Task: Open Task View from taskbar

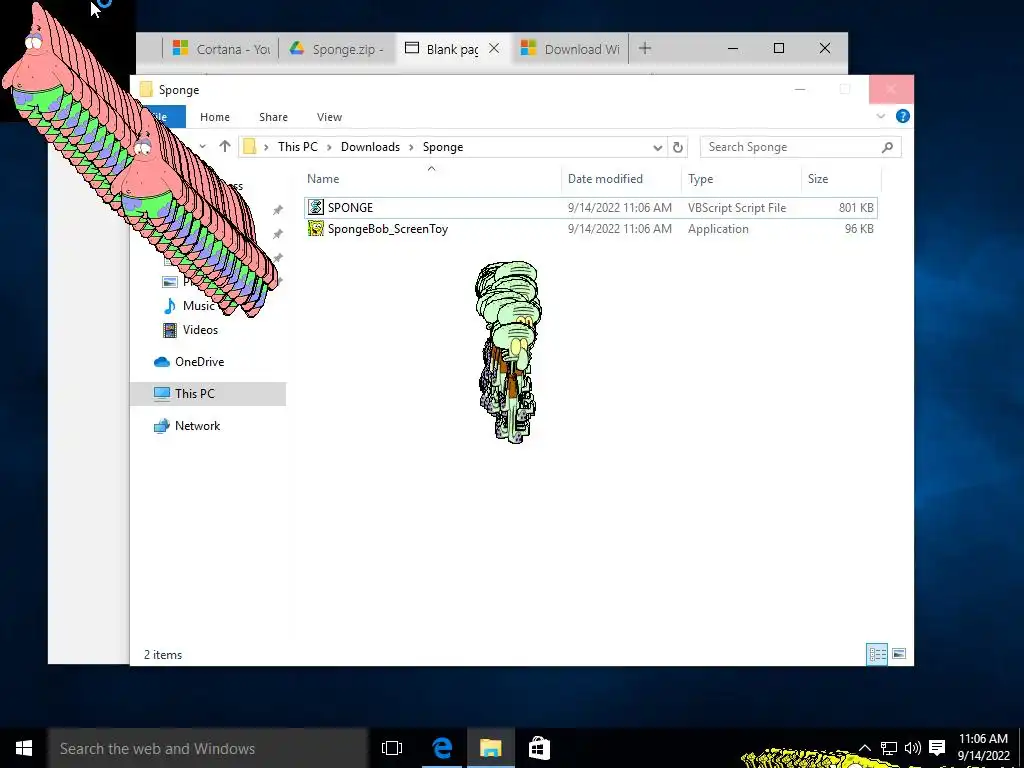Action: point(392,748)
